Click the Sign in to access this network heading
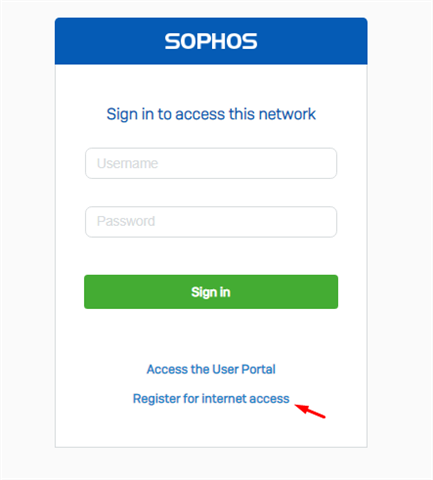The width and height of the screenshot is (433, 480). [x=211, y=114]
